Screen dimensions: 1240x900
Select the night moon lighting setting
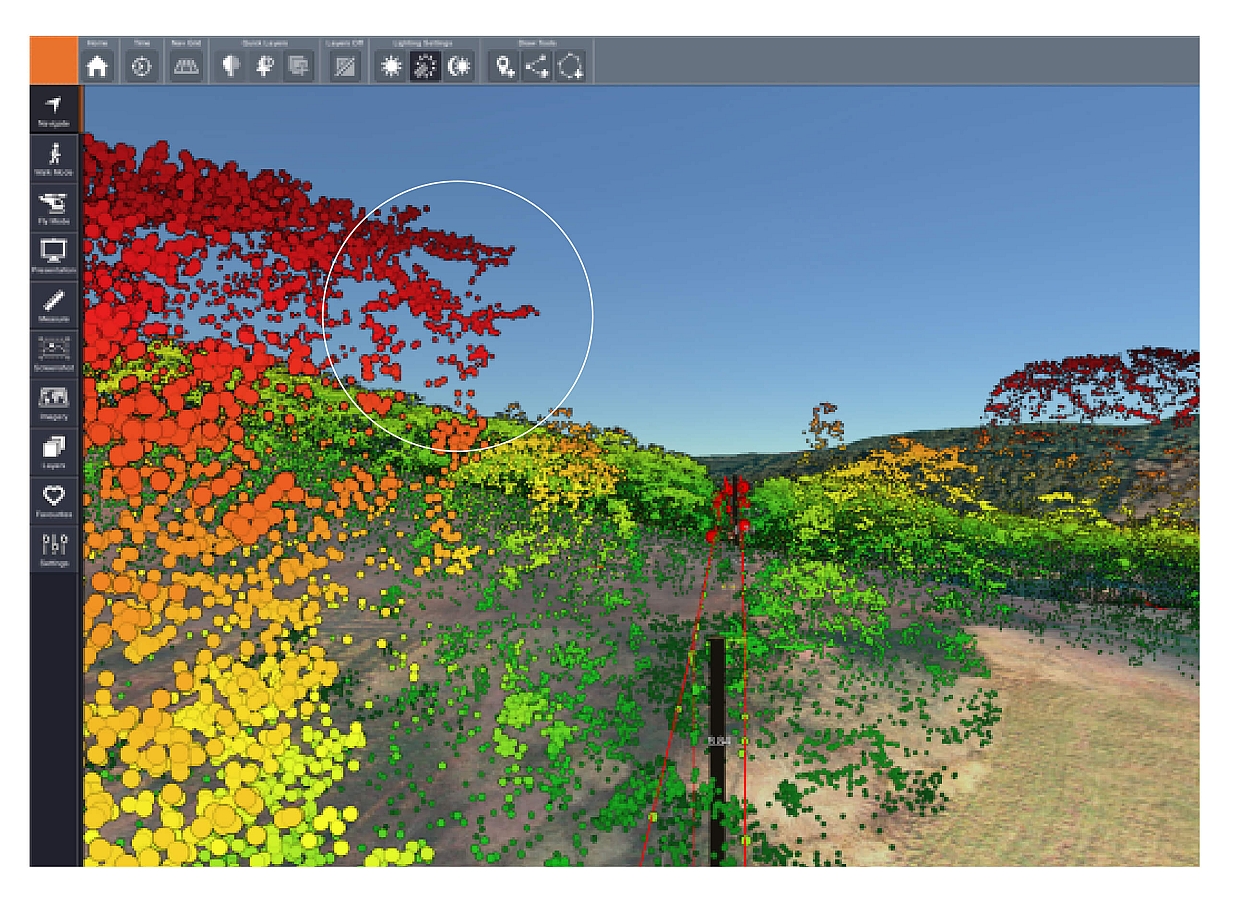pyautogui.click(x=459, y=66)
